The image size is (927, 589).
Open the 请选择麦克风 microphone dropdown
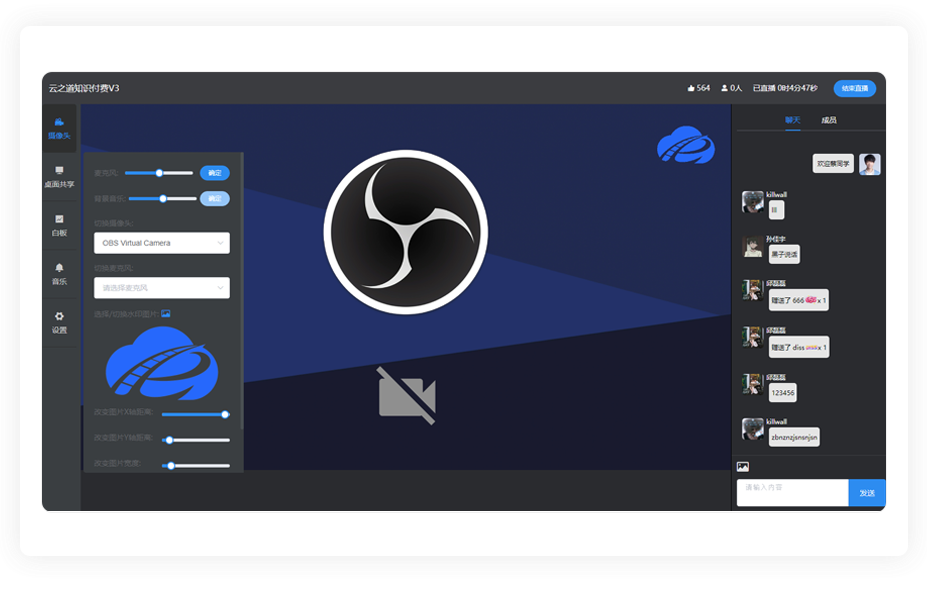pos(161,288)
